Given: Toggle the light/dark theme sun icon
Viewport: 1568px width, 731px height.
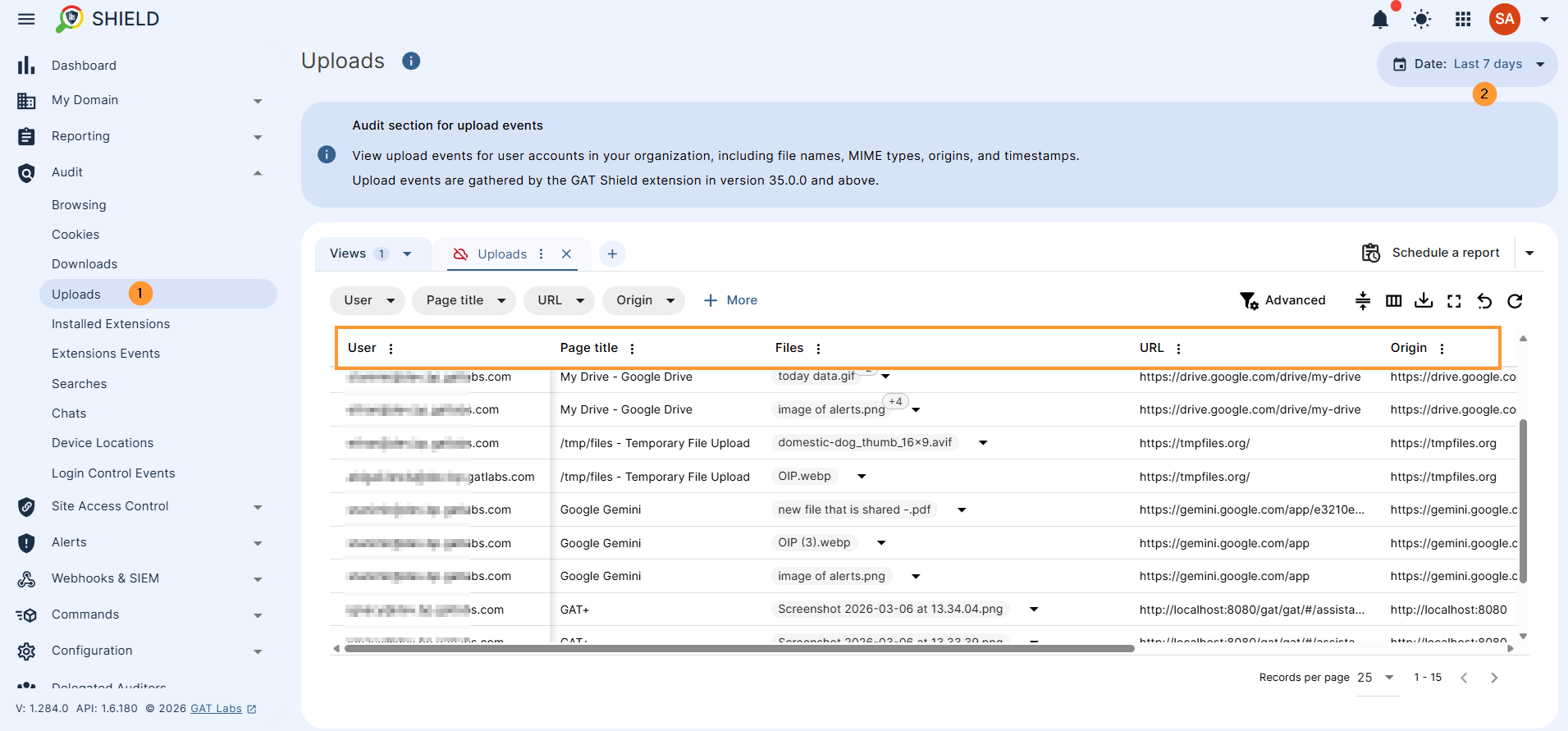Looking at the screenshot, I should [x=1421, y=19].
